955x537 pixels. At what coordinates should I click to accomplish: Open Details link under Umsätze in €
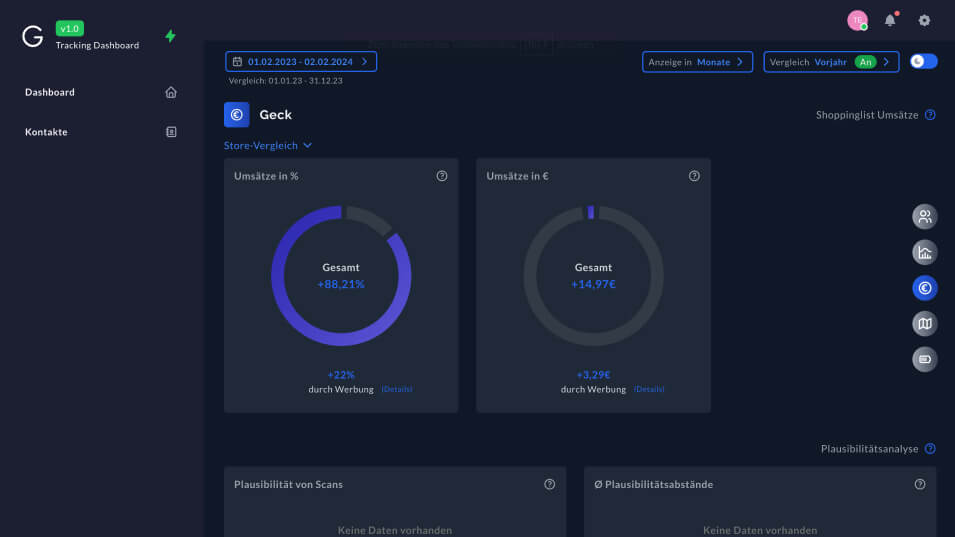(x=649, y=389)
